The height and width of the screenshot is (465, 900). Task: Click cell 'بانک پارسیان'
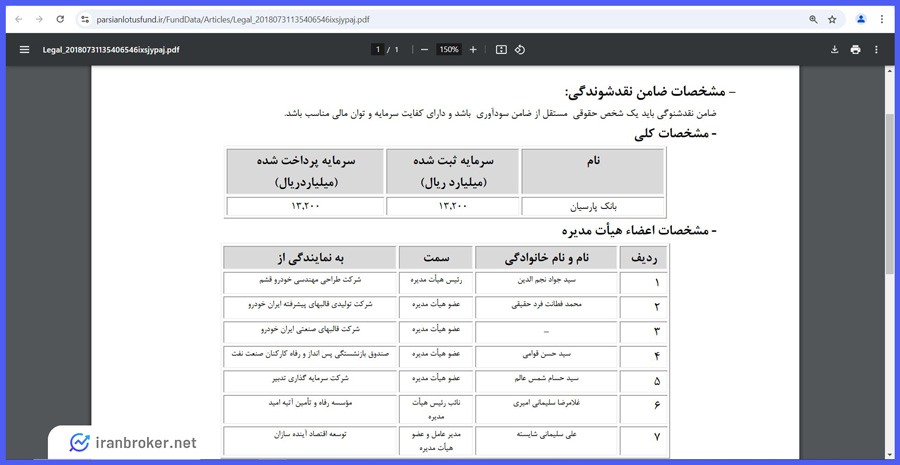tap(593, 206)
